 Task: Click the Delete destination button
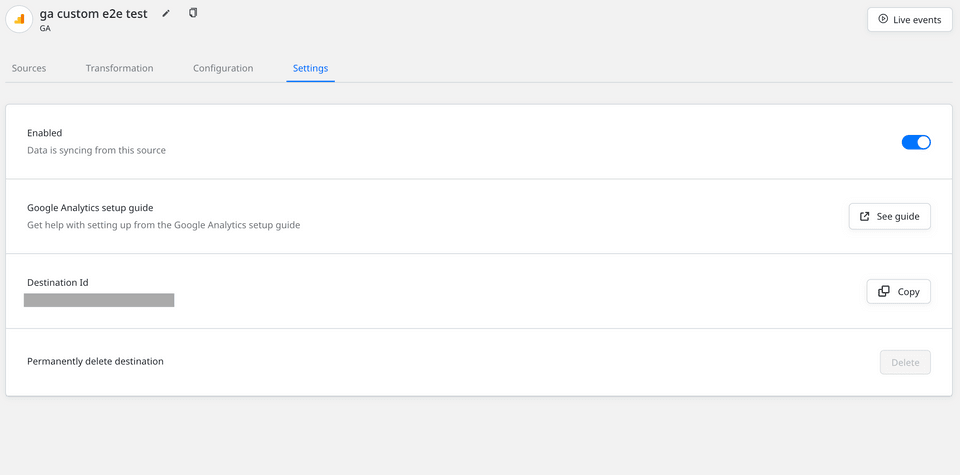pyautogui.click(x=905, y=362)
